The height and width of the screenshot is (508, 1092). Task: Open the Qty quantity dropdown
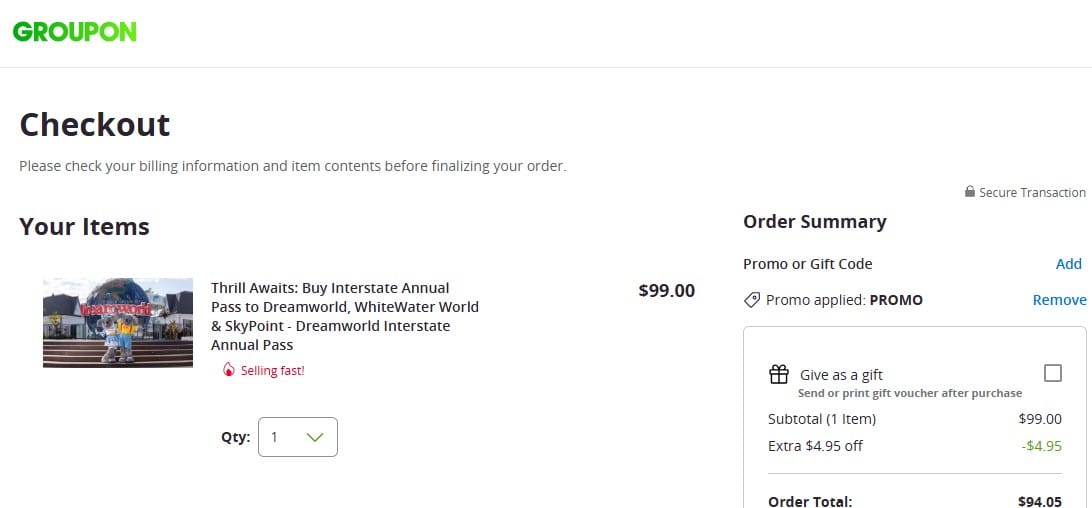[298, 437]
